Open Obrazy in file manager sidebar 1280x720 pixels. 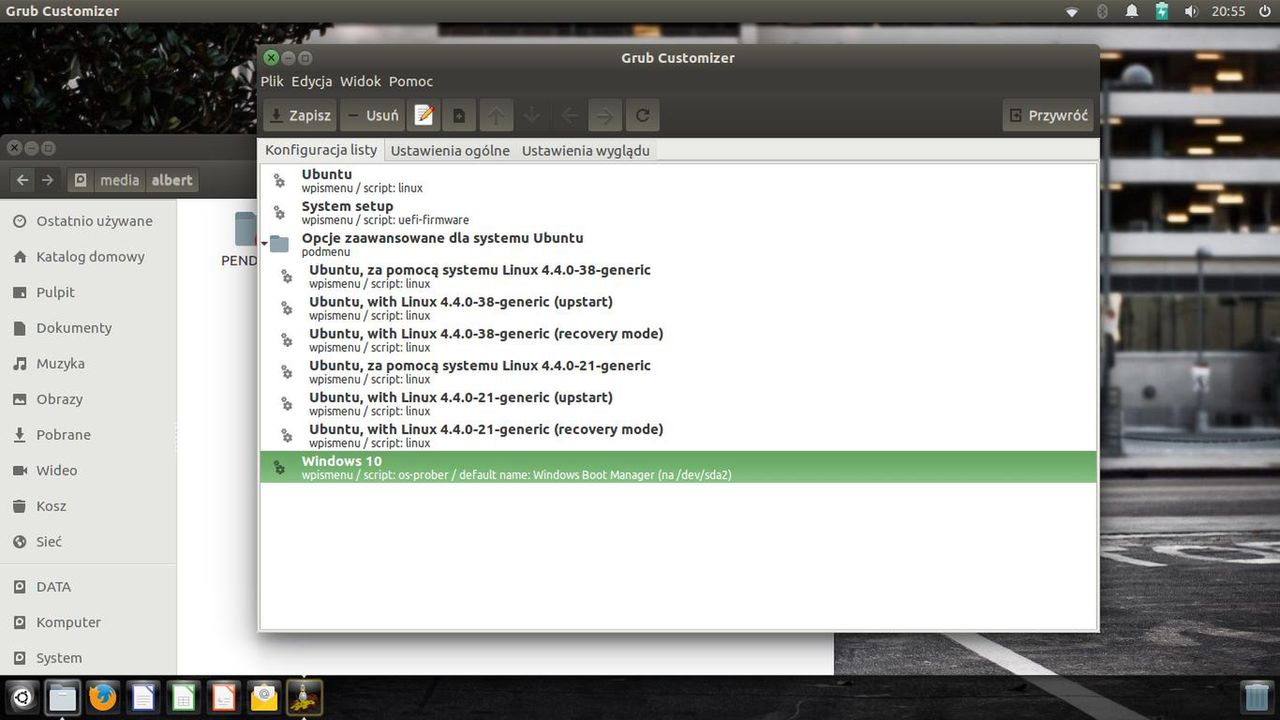[x=88, y=399]
